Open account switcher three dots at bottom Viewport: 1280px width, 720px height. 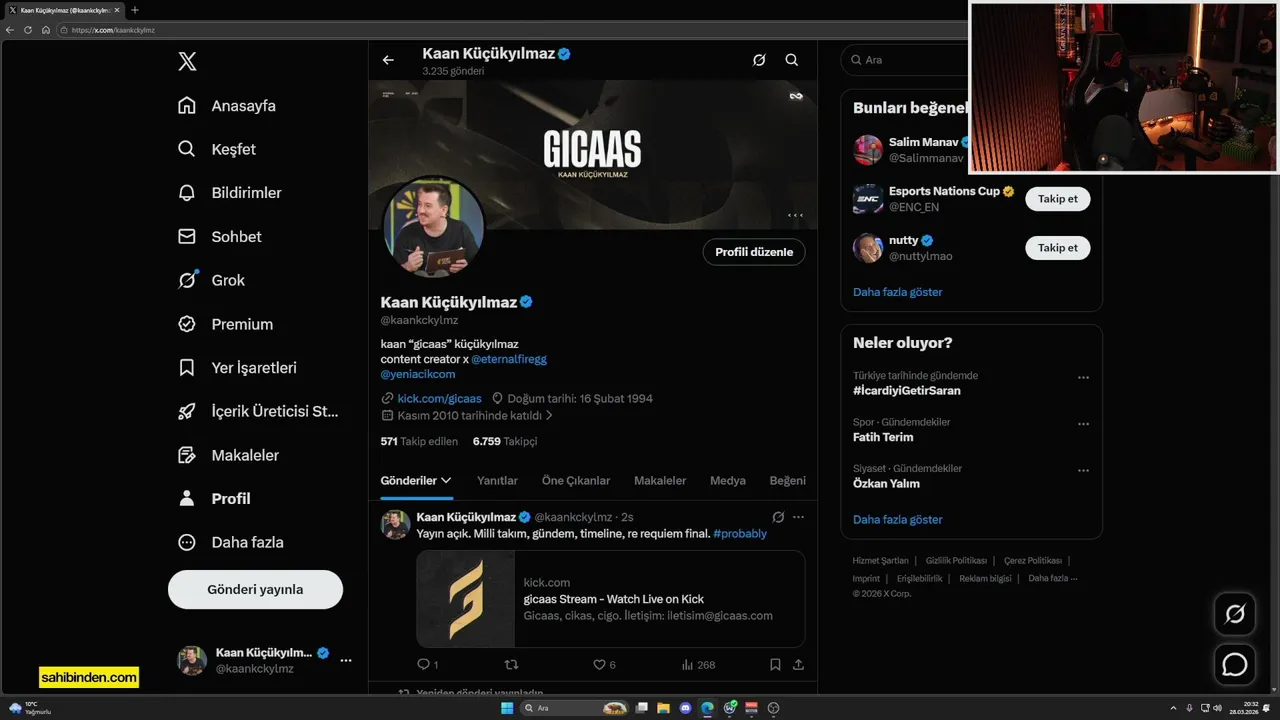[346, 660]
